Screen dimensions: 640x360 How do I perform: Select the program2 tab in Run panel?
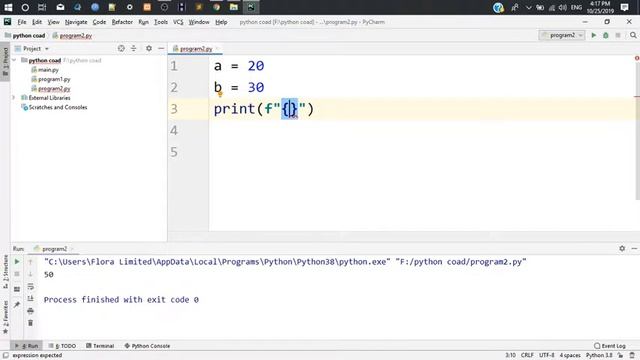(x=54, y=249)
